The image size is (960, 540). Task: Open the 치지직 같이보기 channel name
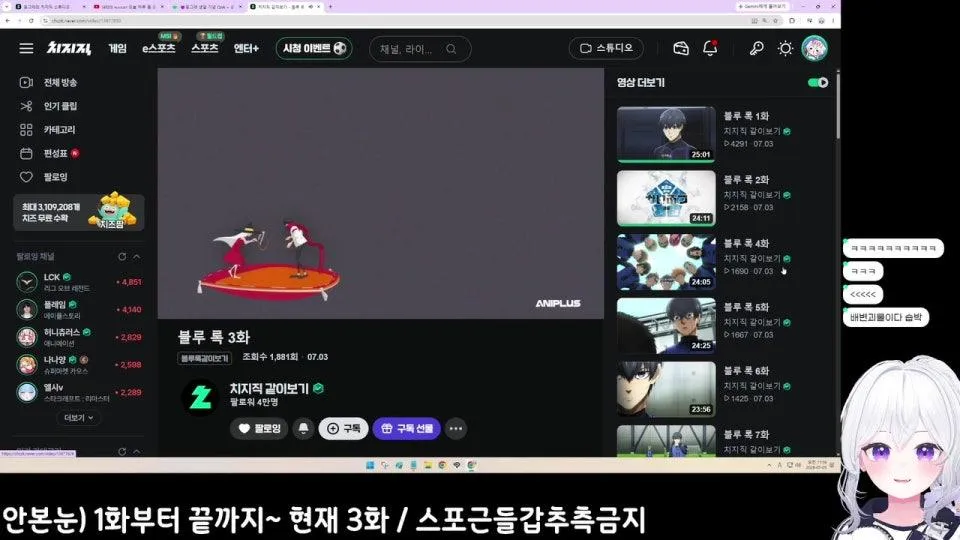269,389
